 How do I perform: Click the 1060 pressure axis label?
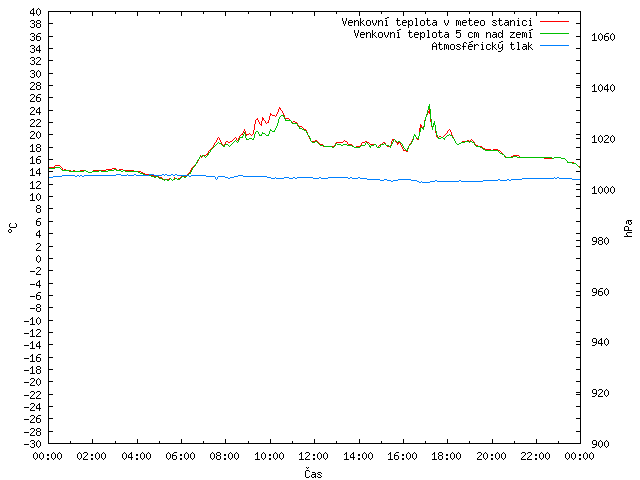603,37
